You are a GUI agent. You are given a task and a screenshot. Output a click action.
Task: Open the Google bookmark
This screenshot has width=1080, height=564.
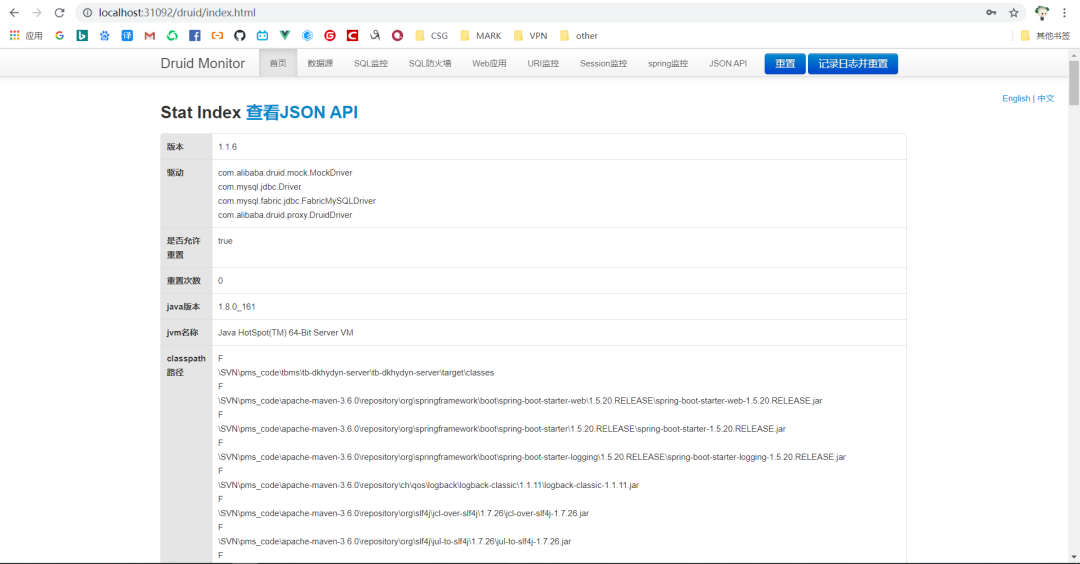(x=60, y=36)
